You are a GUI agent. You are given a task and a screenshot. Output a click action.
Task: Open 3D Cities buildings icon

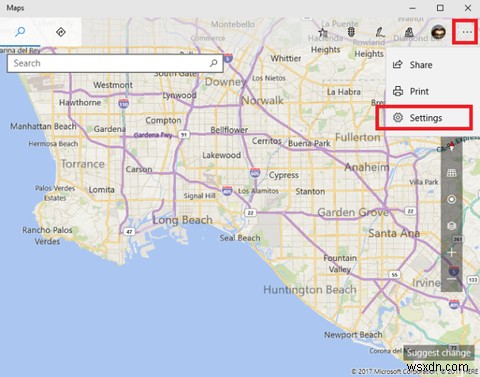[x=409, y=32]
